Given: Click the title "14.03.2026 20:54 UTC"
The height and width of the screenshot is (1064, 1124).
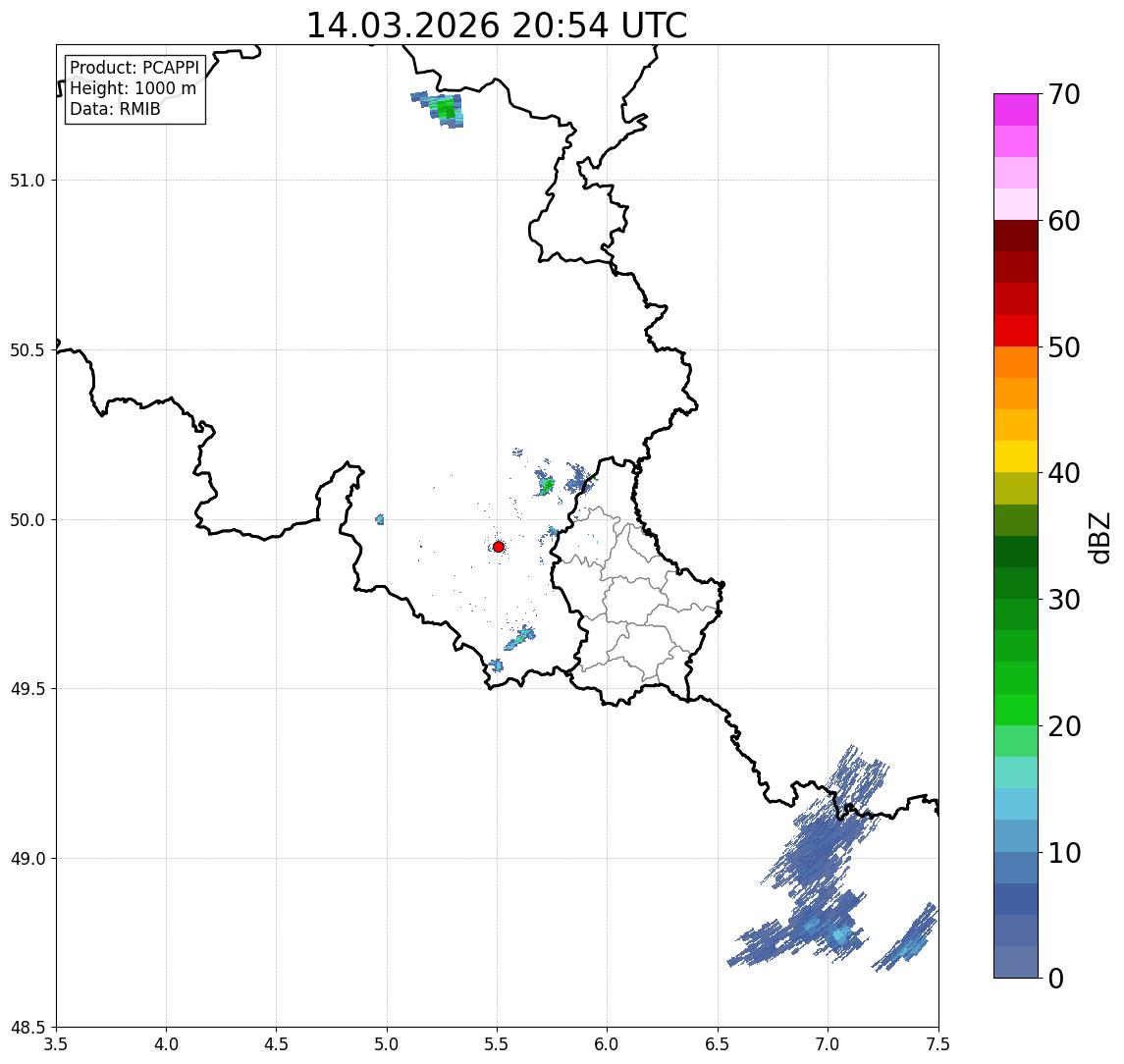Looking at the screenshot, I should 496,26.
